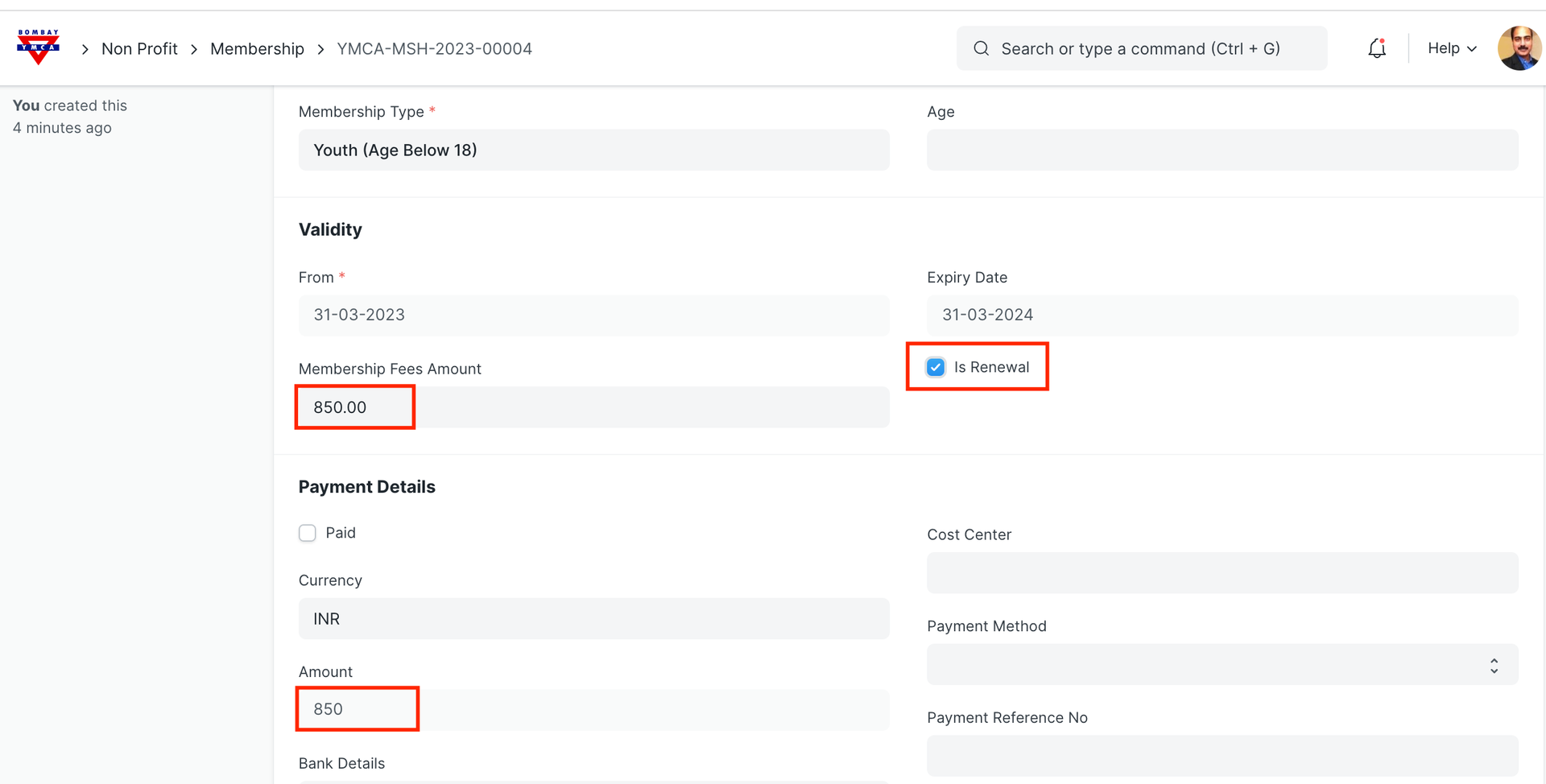Open the notifications bell icon
Viewport: 1546px width, 784px height.
(x=1377, y=48)
